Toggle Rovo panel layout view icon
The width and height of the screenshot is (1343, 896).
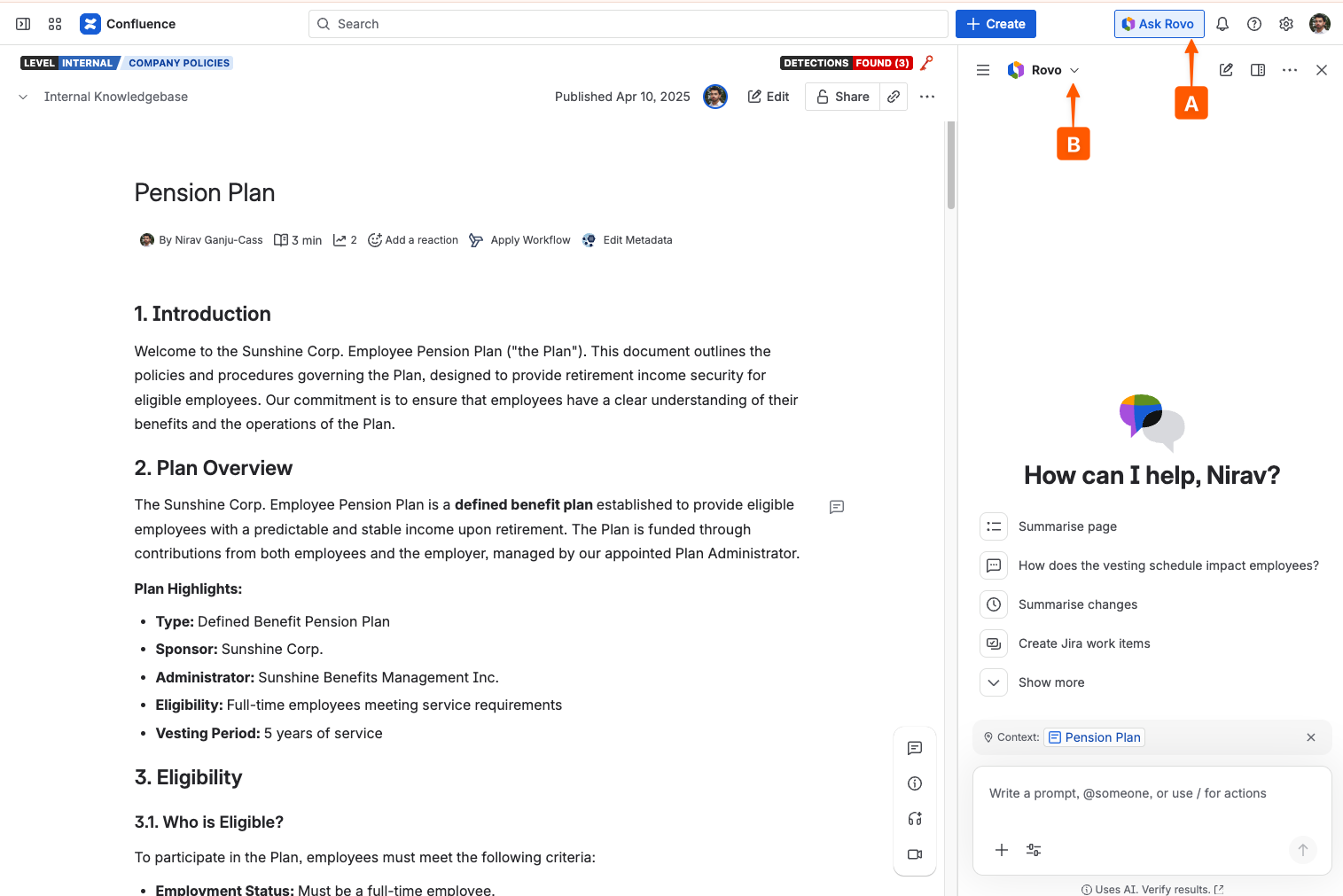tap(1258, 70)
